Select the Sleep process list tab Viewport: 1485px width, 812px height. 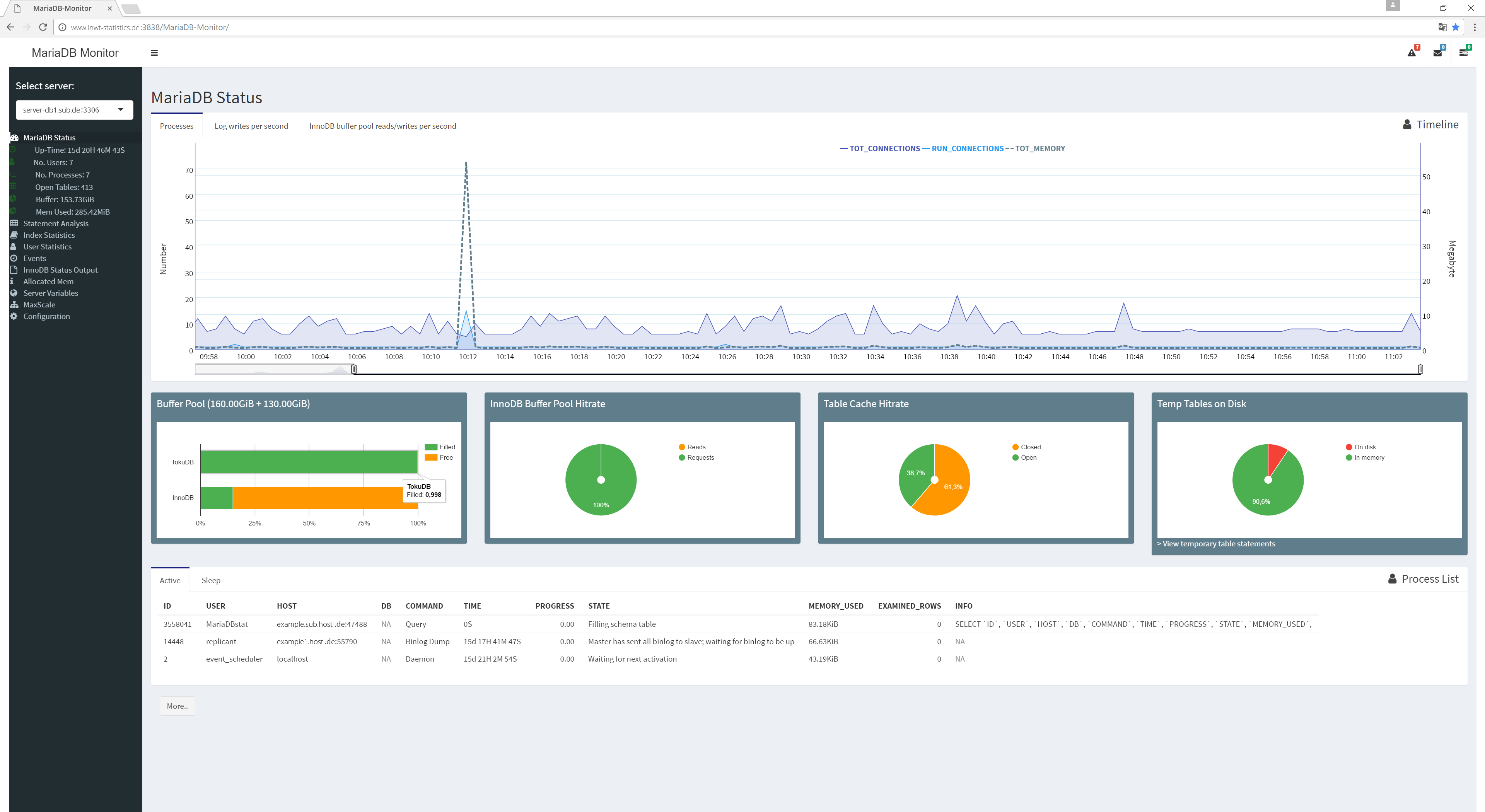(210, 580)
